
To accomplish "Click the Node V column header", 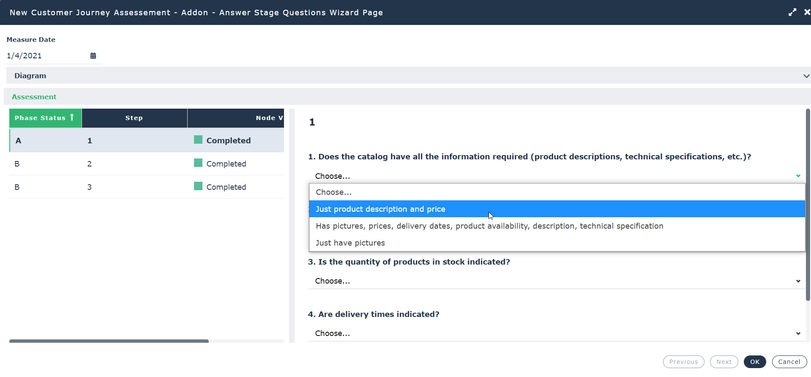I will point(236,118).
